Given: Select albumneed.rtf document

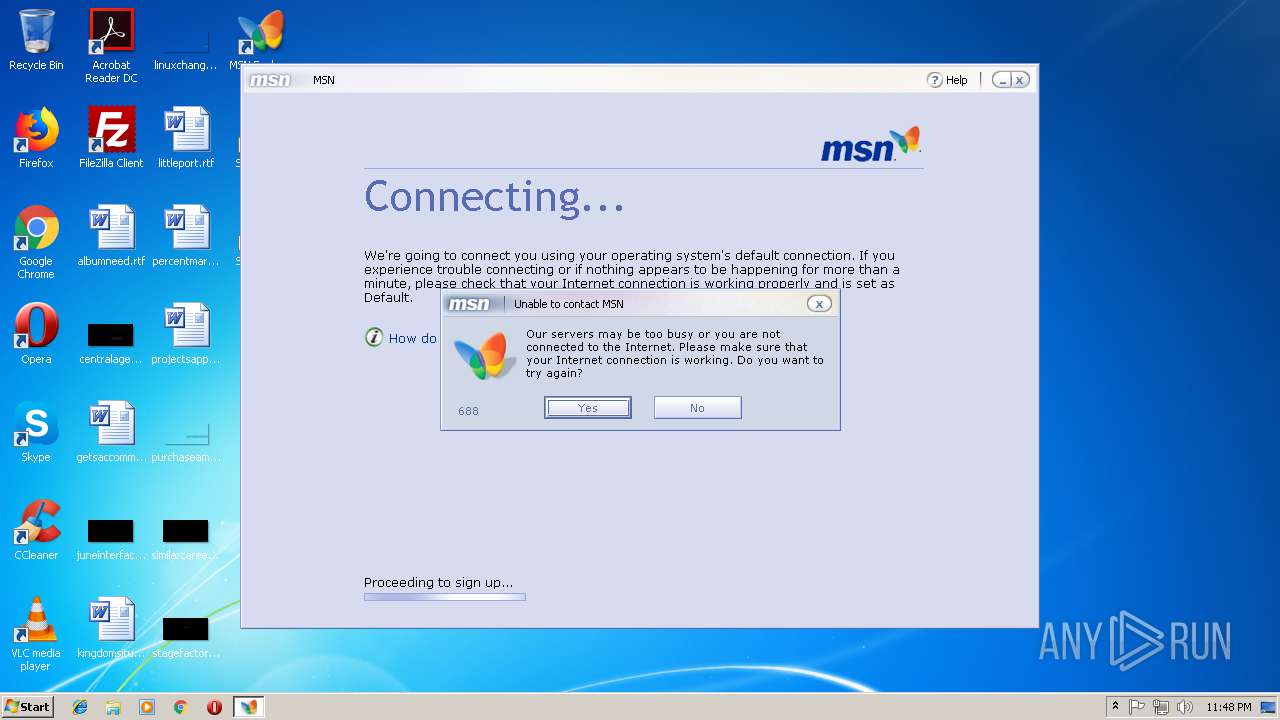Looking at the screenshot, I should tap(111, 236).
